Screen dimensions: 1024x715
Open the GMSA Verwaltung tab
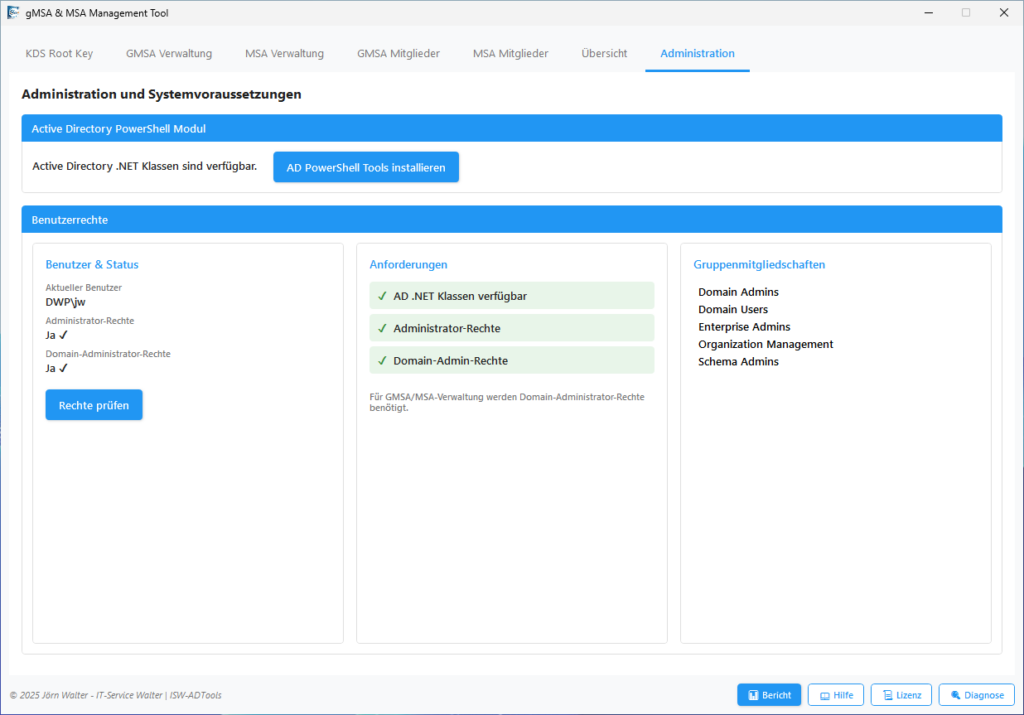pyautogui.click(x=168, y=53)
